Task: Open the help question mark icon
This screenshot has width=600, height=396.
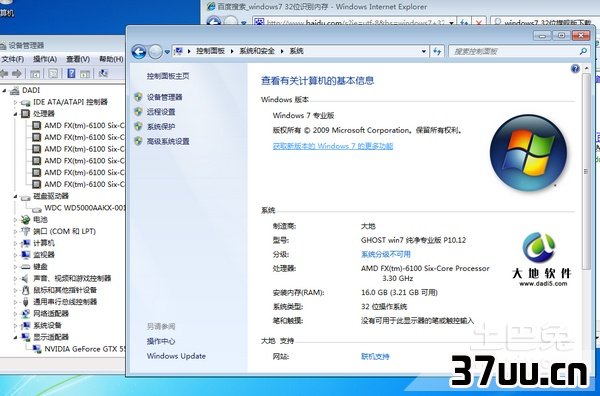Action: tap(575, 69)
